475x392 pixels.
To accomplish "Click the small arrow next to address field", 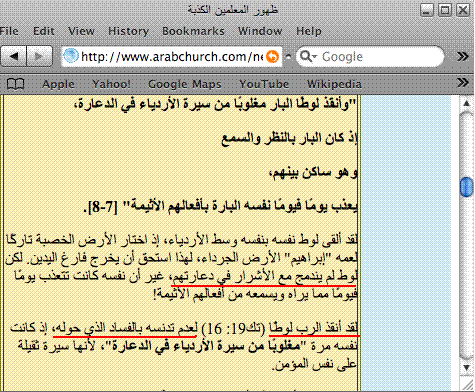I will point(289,57).
